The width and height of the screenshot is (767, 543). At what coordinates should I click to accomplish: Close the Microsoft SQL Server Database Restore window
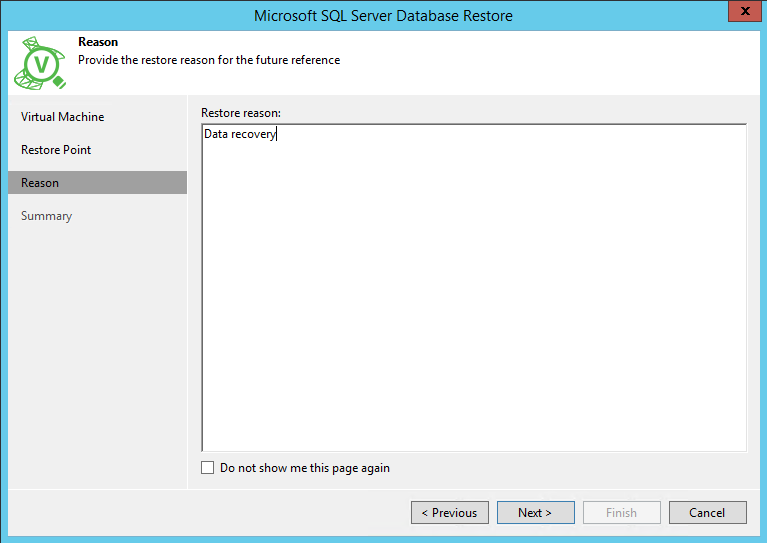[745, 11]
